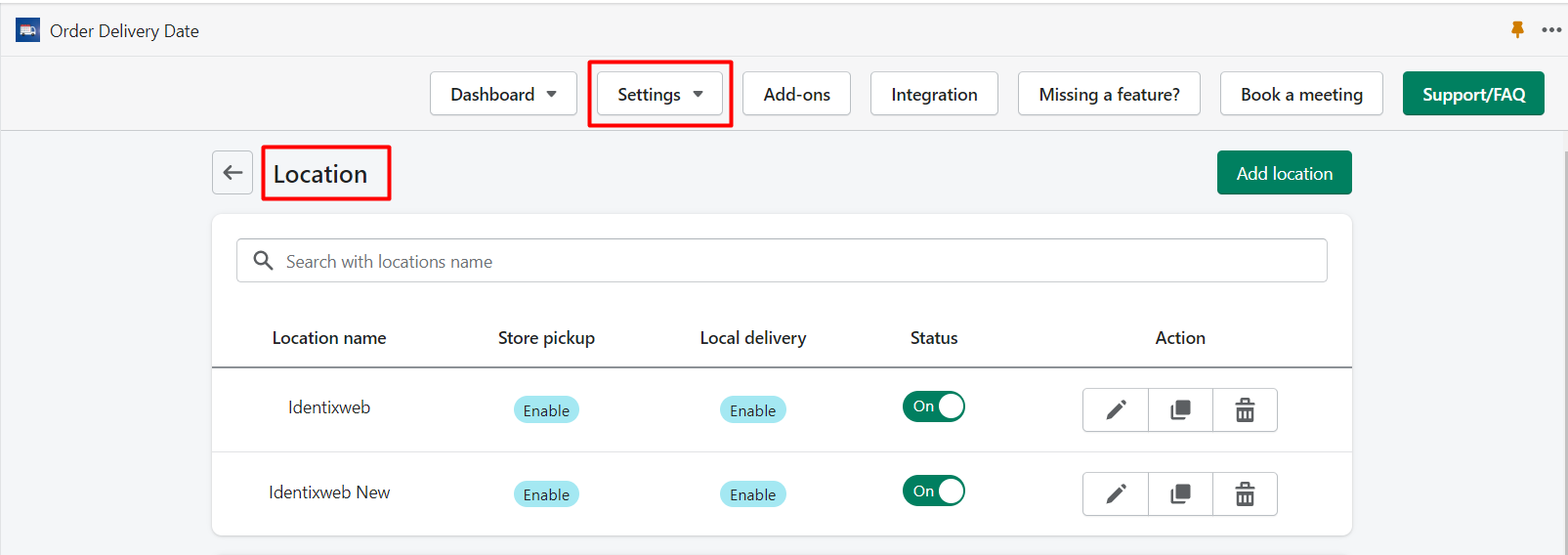
Task: Open the Integration tab
Action: click(x=934, y=94)
